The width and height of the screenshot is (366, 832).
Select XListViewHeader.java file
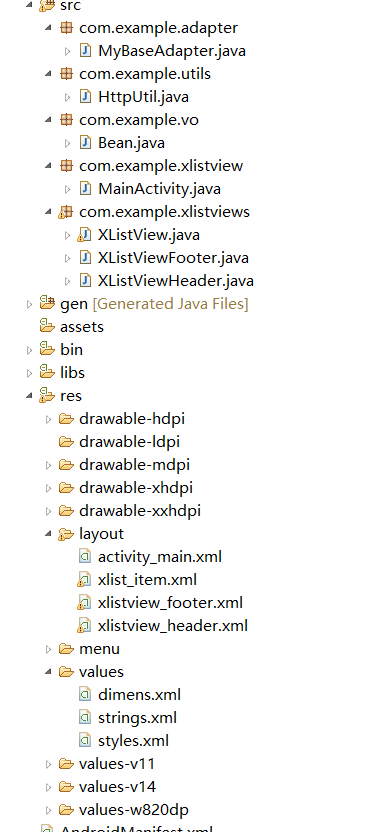click(x=176, y=281)
